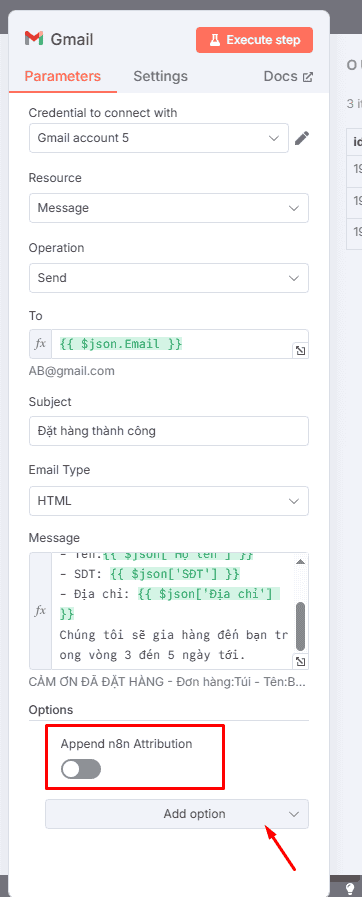This screenshot has height=897, width=362.
Task: Open the expanded editor icon on To field
Action: (x=300, y=351)
